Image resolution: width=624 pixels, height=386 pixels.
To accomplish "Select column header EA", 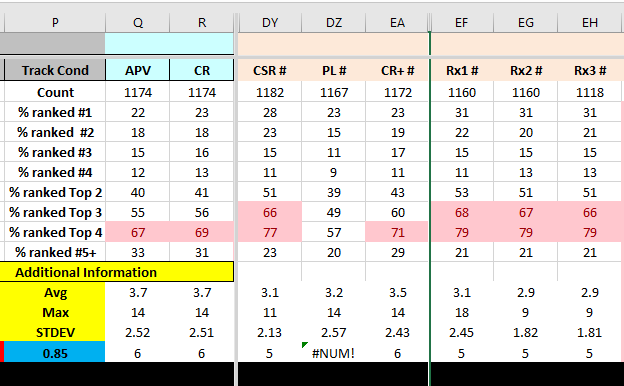I will [397, 23].
